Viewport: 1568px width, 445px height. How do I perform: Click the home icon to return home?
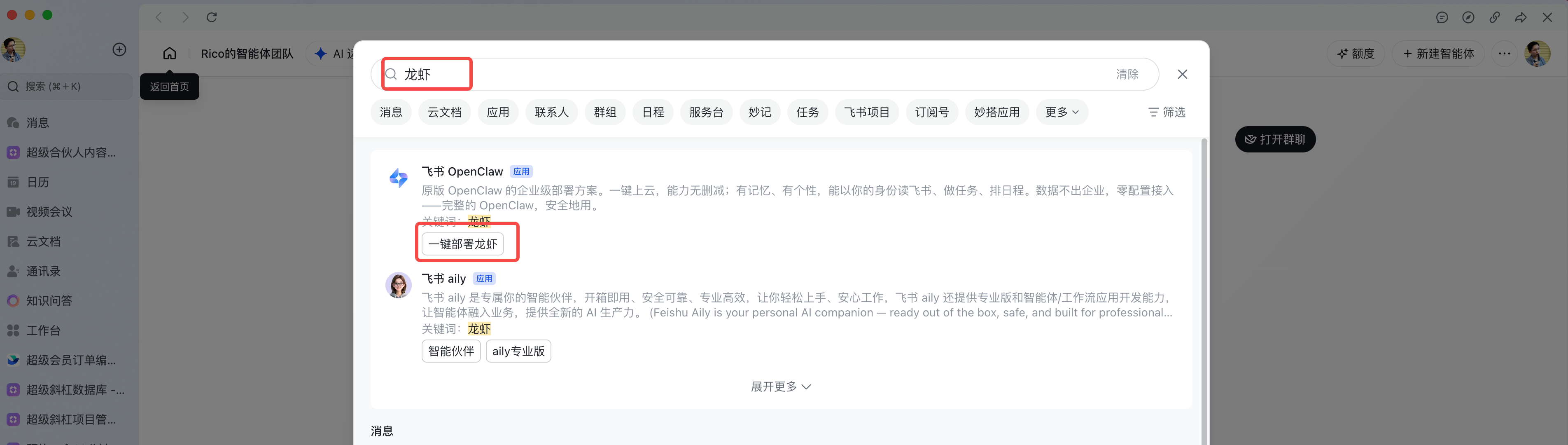point(169,54)
